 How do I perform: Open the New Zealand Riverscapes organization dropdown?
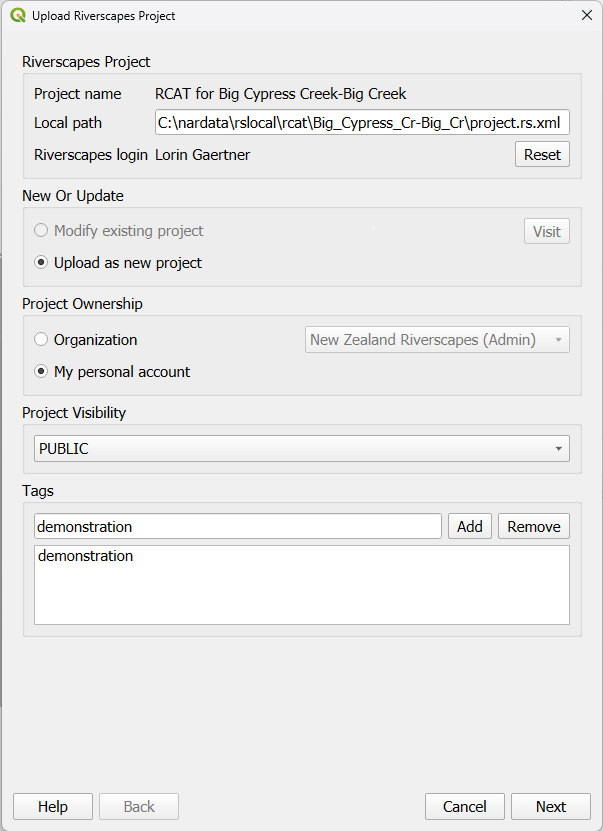click(x=437, y=340)
